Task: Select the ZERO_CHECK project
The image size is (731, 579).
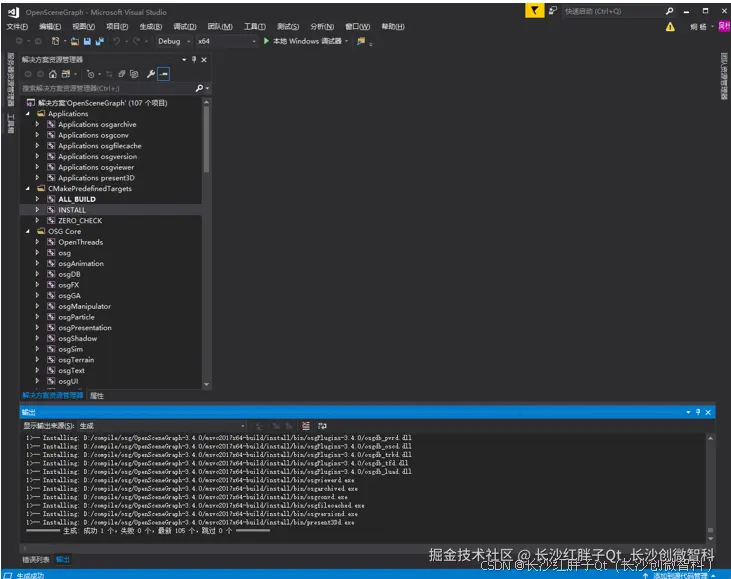Action: tap(80, 221)
